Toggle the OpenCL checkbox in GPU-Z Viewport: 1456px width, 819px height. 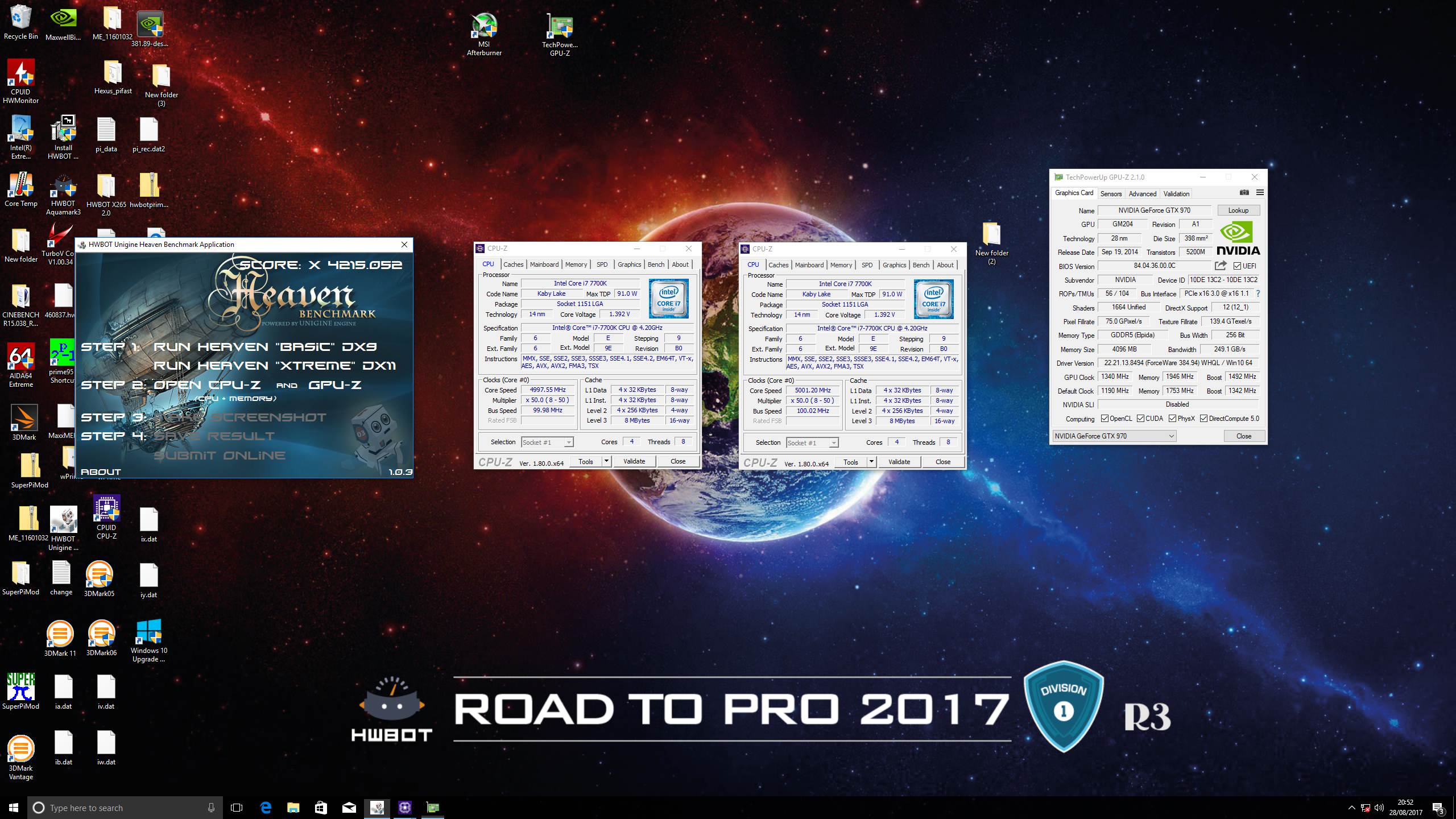[x=1105, y=419]
